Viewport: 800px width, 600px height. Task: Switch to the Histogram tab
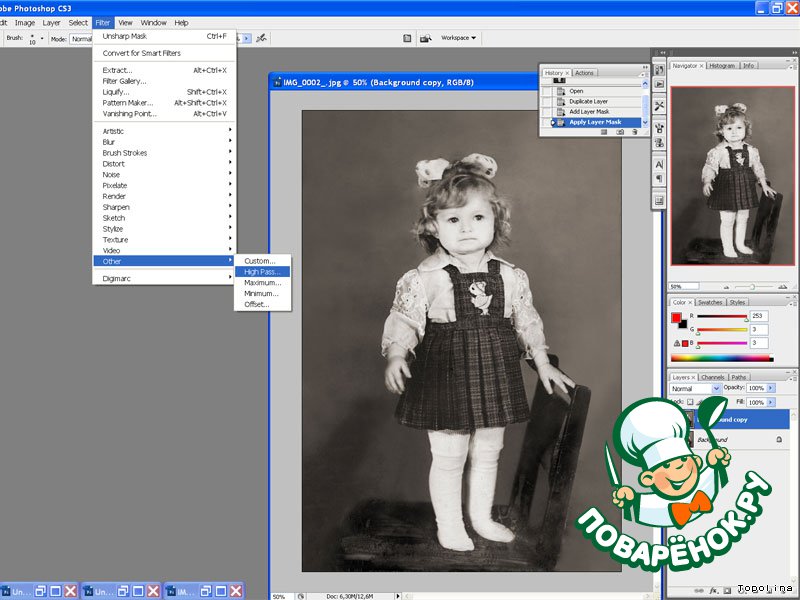(722, 65)
